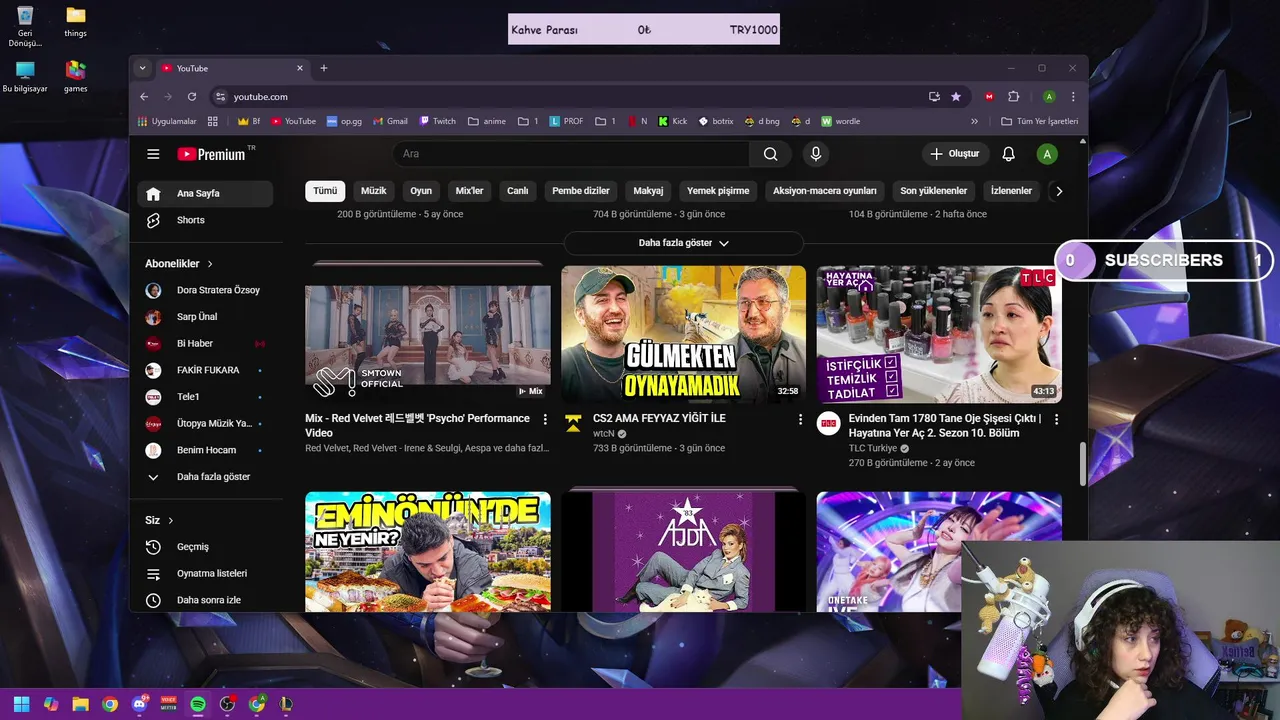
Task: Open Discord from the taskbar
Action: pos(139,704)
